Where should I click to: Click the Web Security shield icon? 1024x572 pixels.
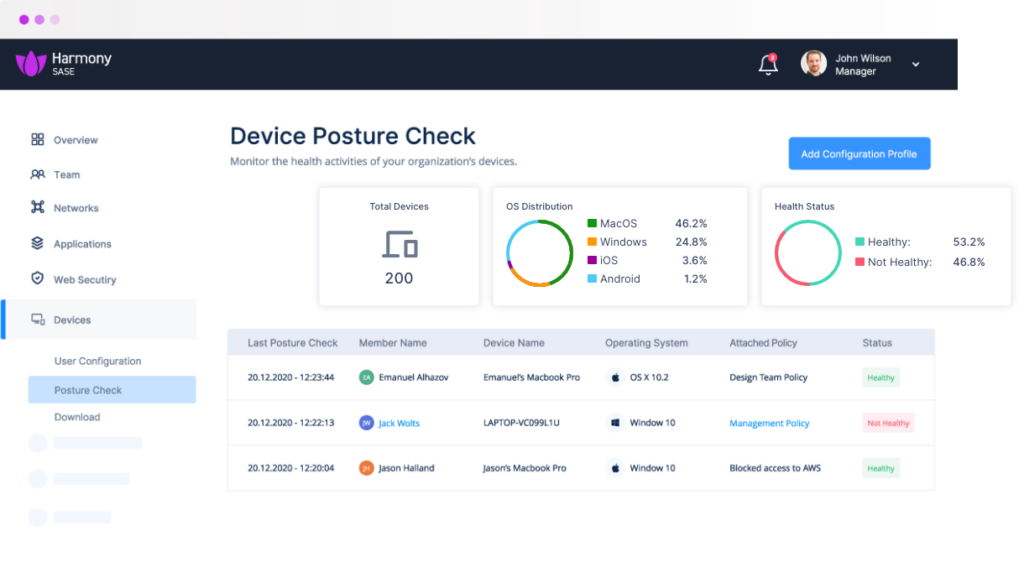[x=38, y=279]
